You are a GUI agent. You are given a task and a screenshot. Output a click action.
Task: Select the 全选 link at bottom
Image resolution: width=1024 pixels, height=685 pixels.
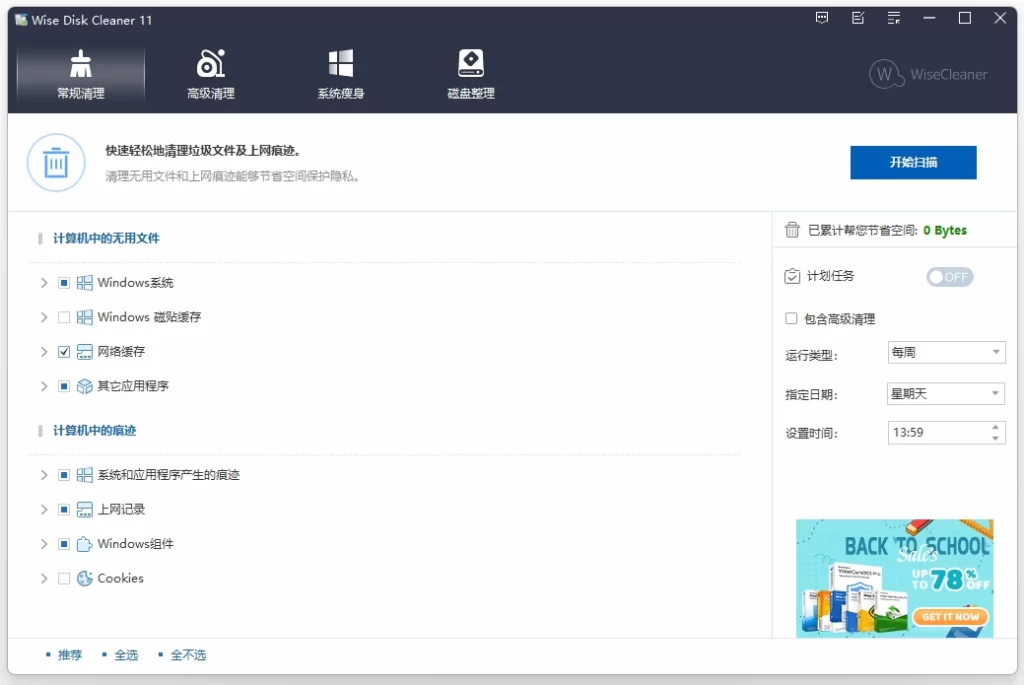click(126, 655)
